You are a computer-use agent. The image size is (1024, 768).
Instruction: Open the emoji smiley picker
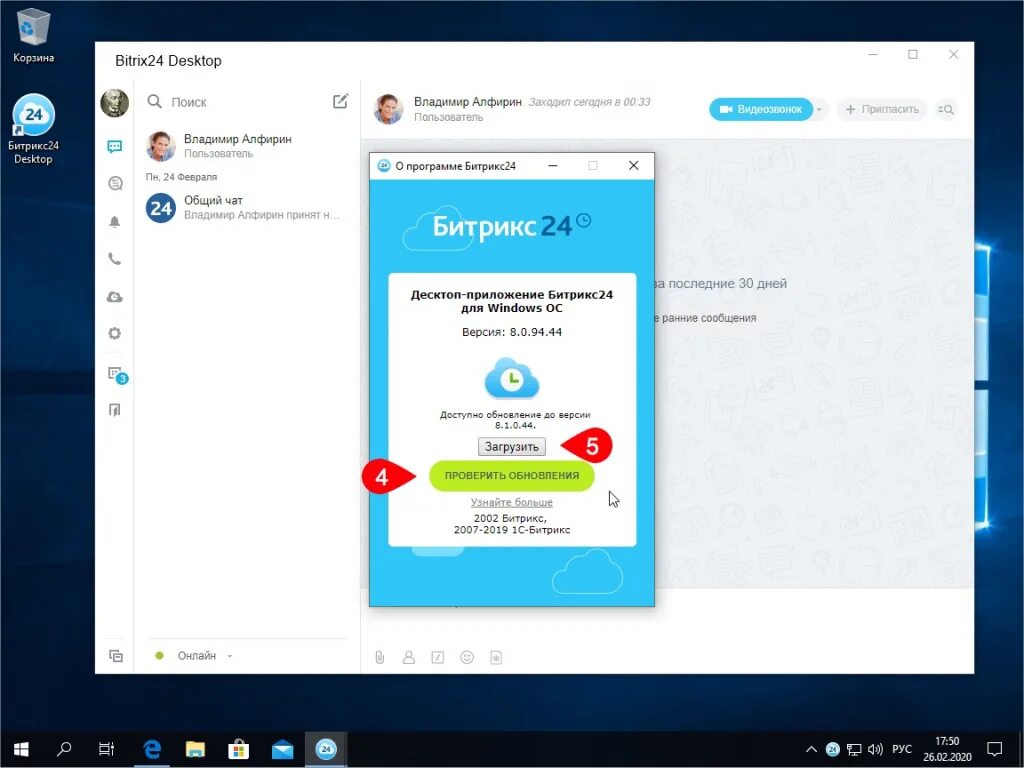467,657
